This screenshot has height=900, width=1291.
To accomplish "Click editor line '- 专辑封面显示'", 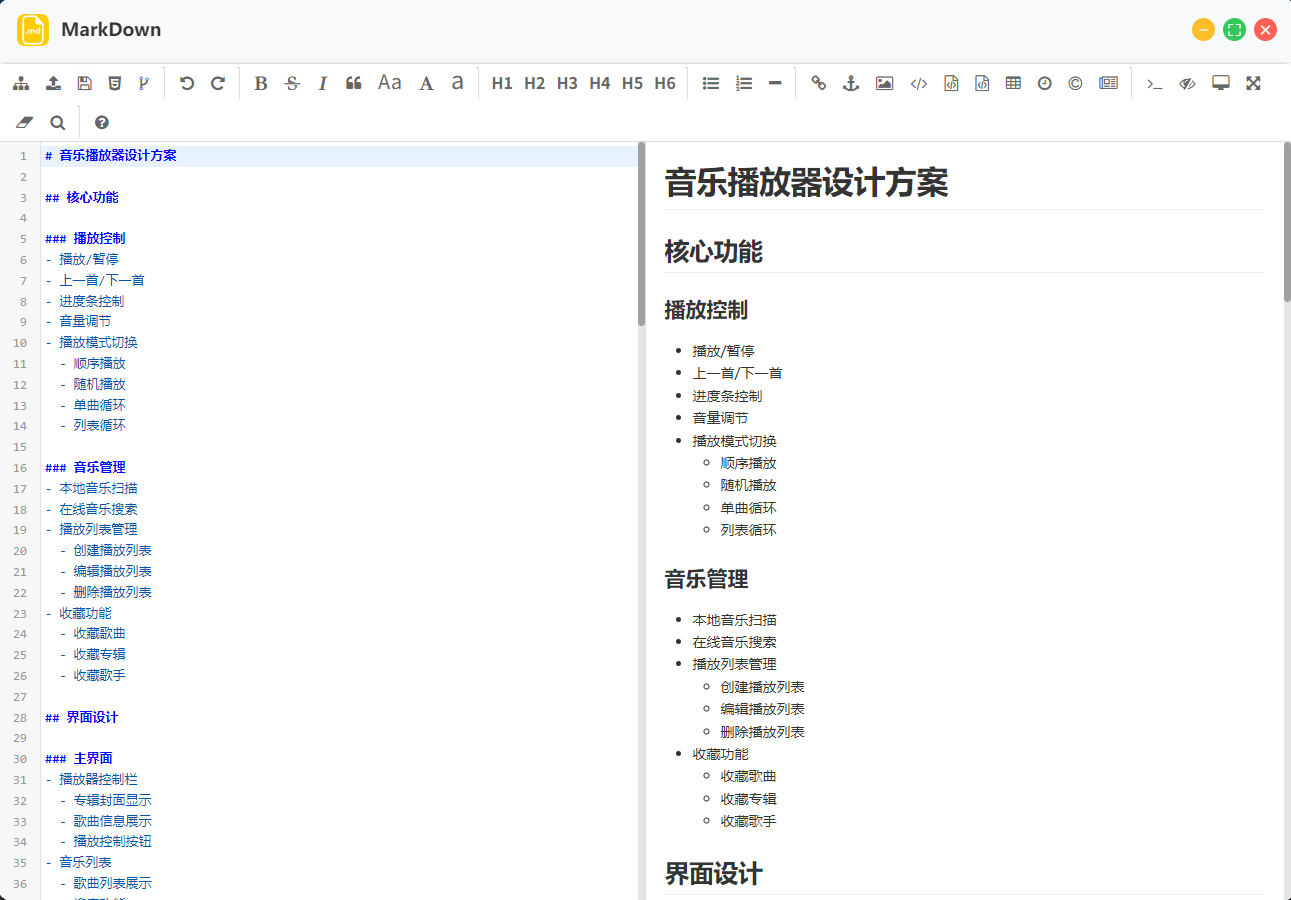I will click(106, 801).
